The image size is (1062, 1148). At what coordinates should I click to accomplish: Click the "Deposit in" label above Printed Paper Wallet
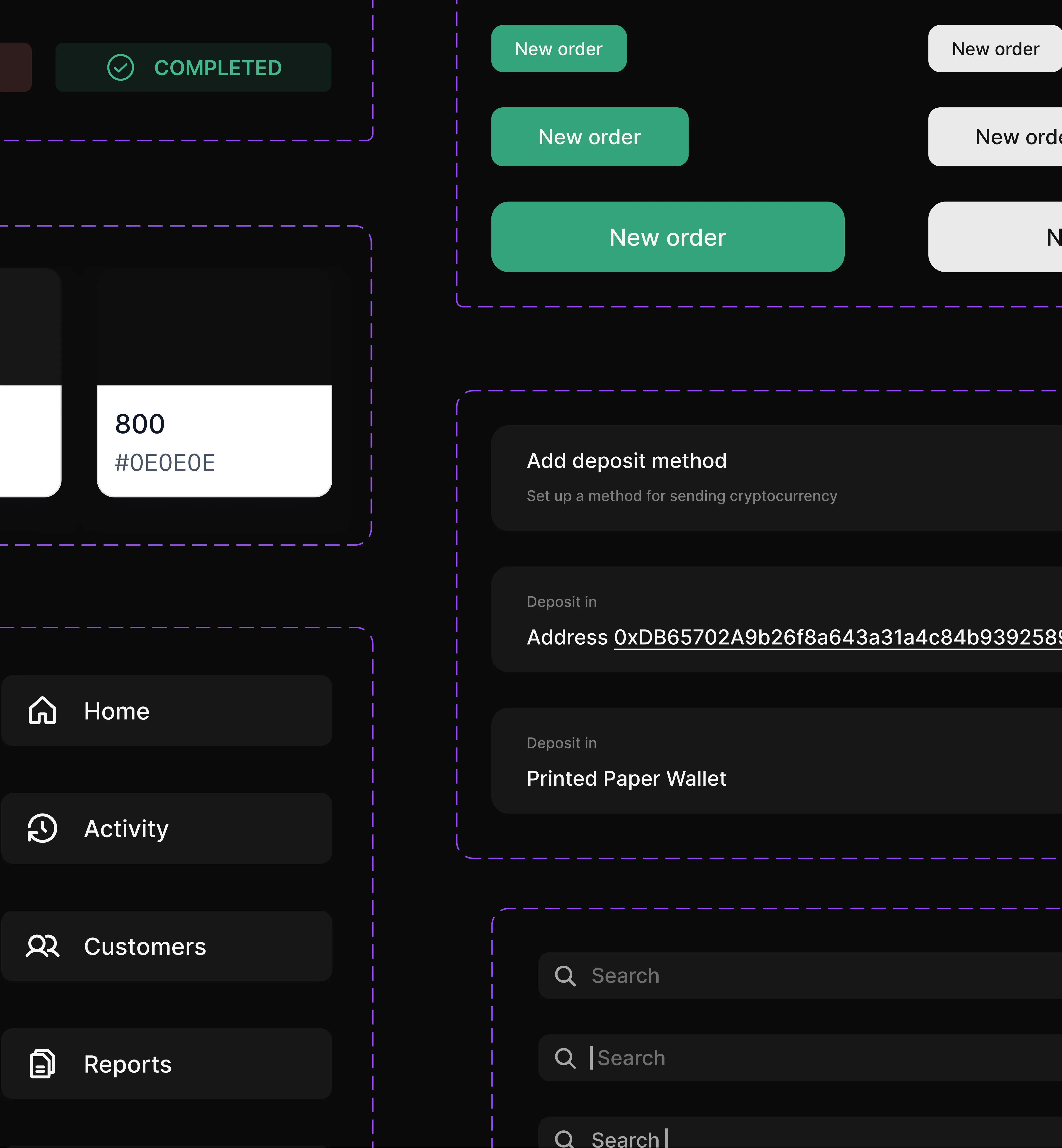(x=561, y=743)
